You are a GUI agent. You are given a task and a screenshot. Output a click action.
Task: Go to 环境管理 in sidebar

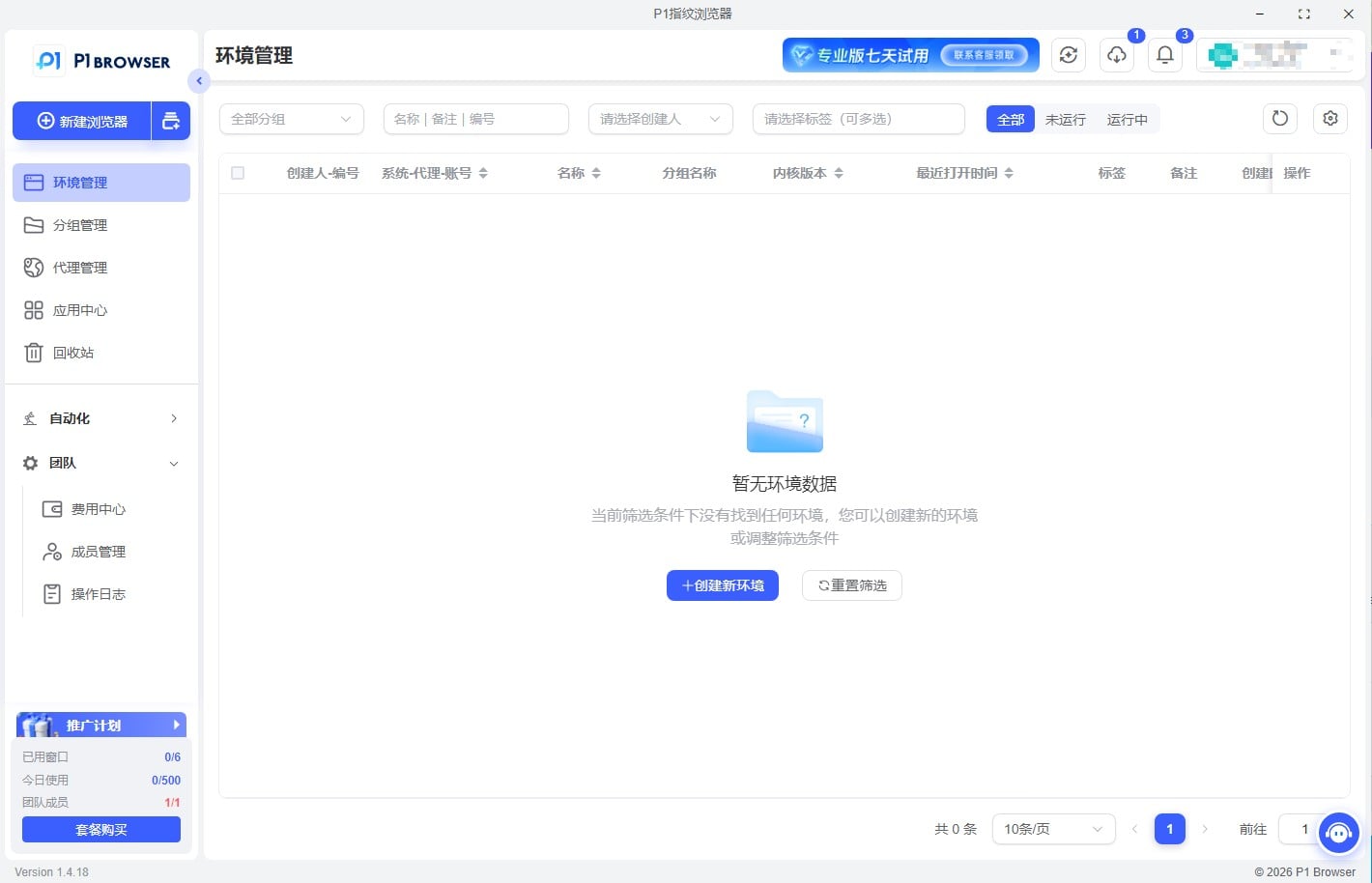pyautogui.click(x=101, y=183)
